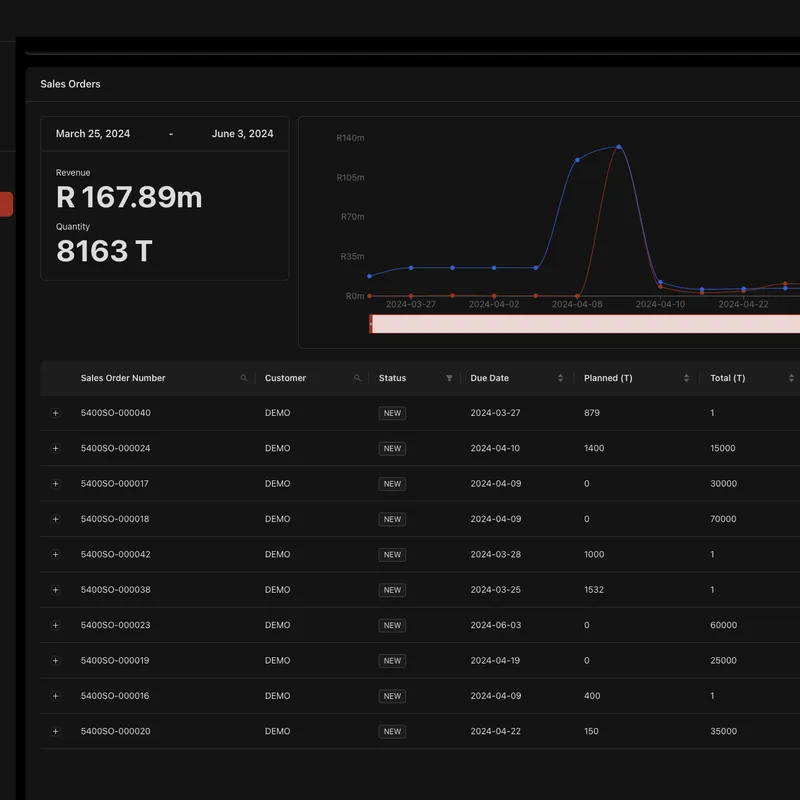This screenshot has width=800, height=800.
Task: Click the NEW status badge on 5400SO-000017
Action: (x=392, y=484)
